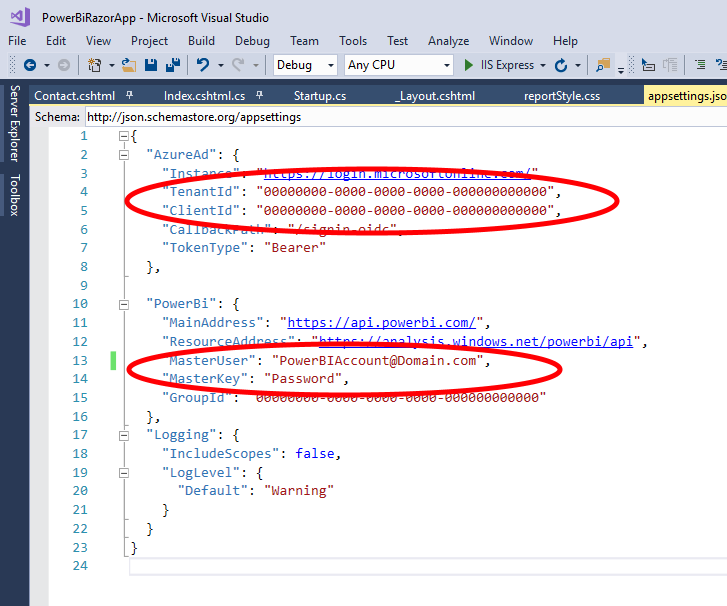Image resolution: width=727 pixels, height=606 pixels.
Task: Click the Redo arrow icon
Action: [238, 64]
